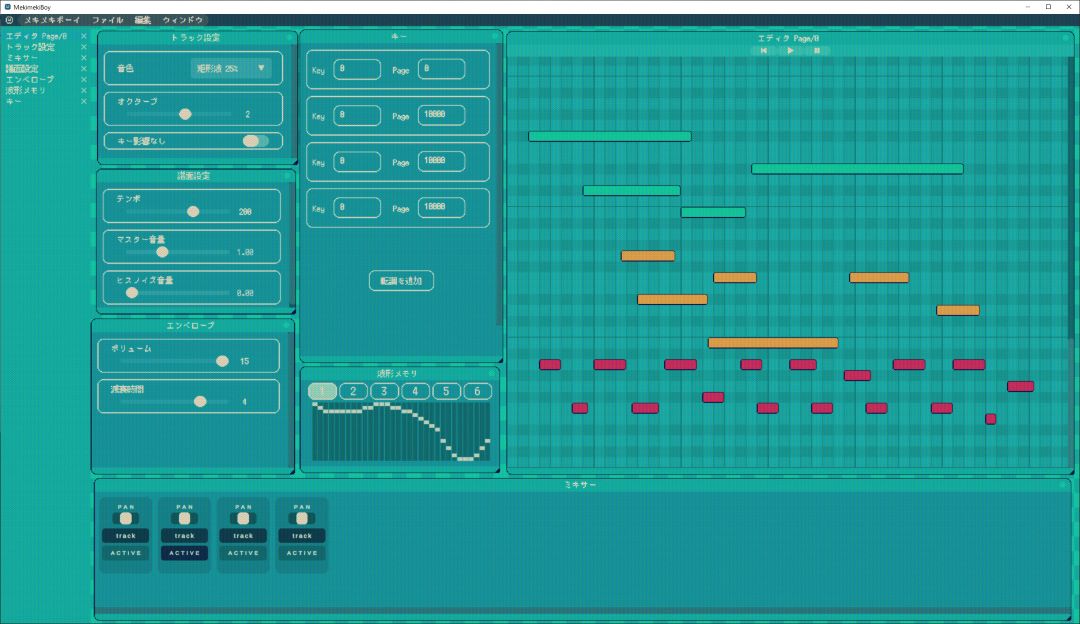1080x624 pixels.
Task: Click the テンポ slider handle
Action: 193,212
